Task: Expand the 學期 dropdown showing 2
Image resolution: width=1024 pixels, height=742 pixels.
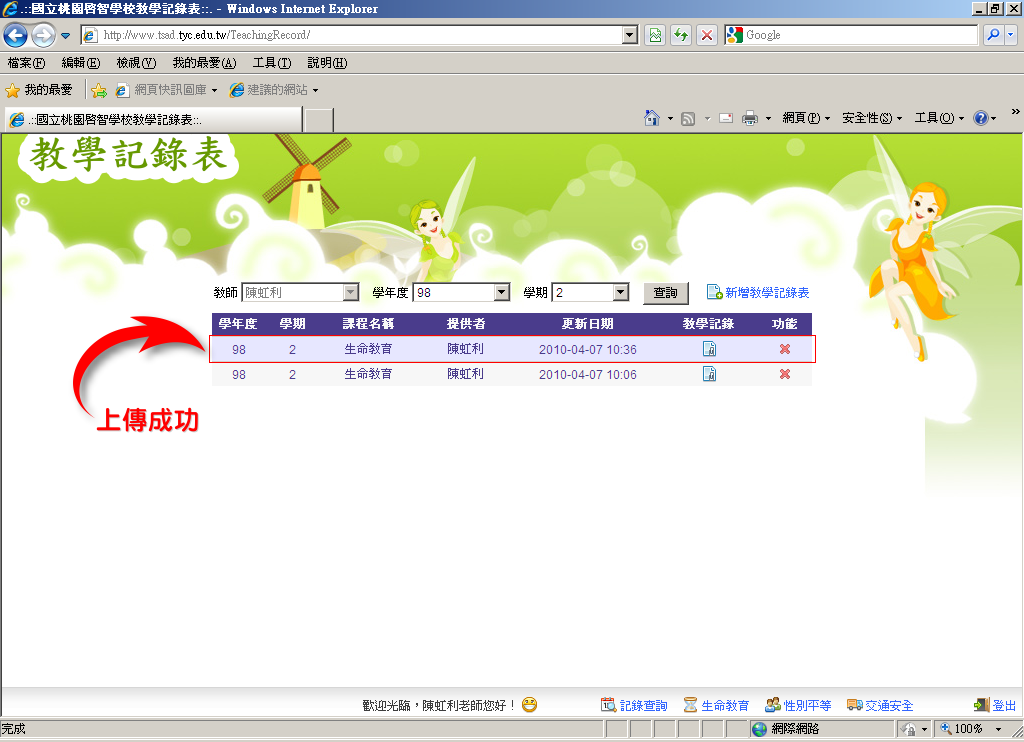Action: click(x=590, y=293)
